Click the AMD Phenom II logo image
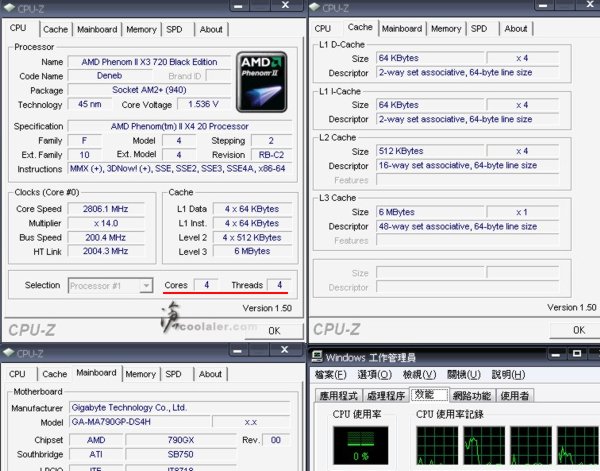The image size is (600, 471). tap(262, 82)
